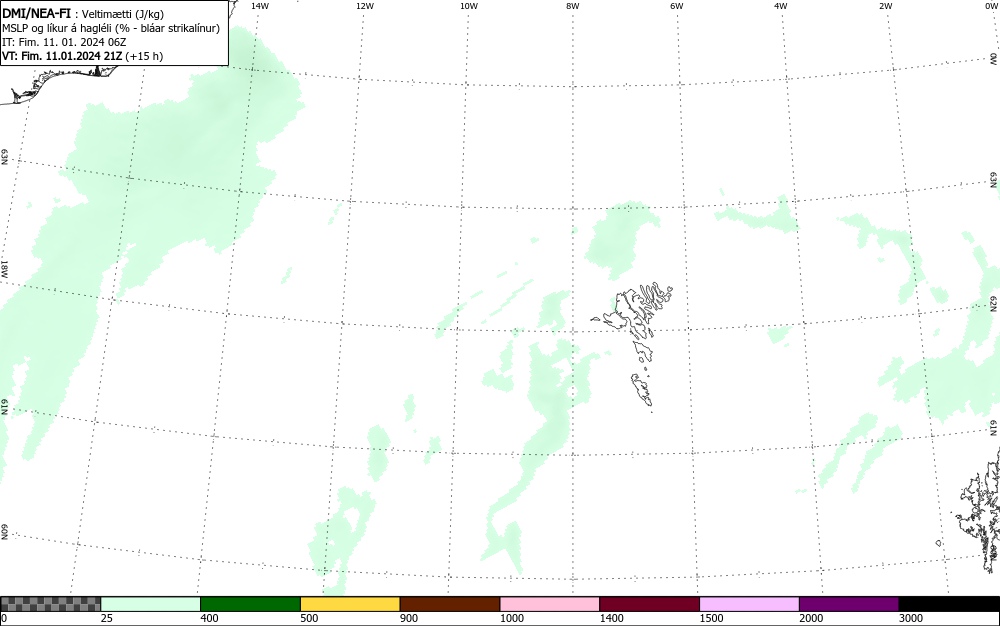Viewport: 1000px width, 626px height.
Task: Click the legend value 2000
Action: click(x=811, y=618)
